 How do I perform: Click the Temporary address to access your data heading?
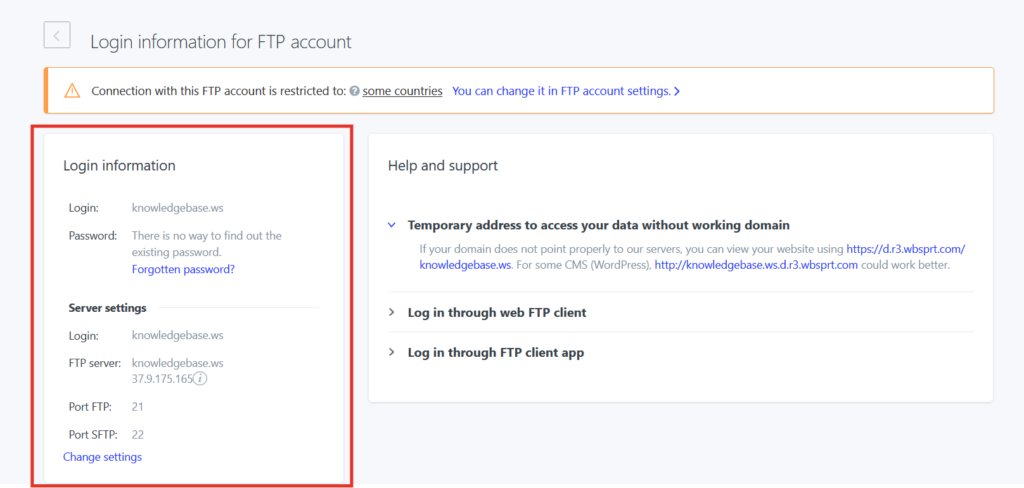(x=599, y=225)
